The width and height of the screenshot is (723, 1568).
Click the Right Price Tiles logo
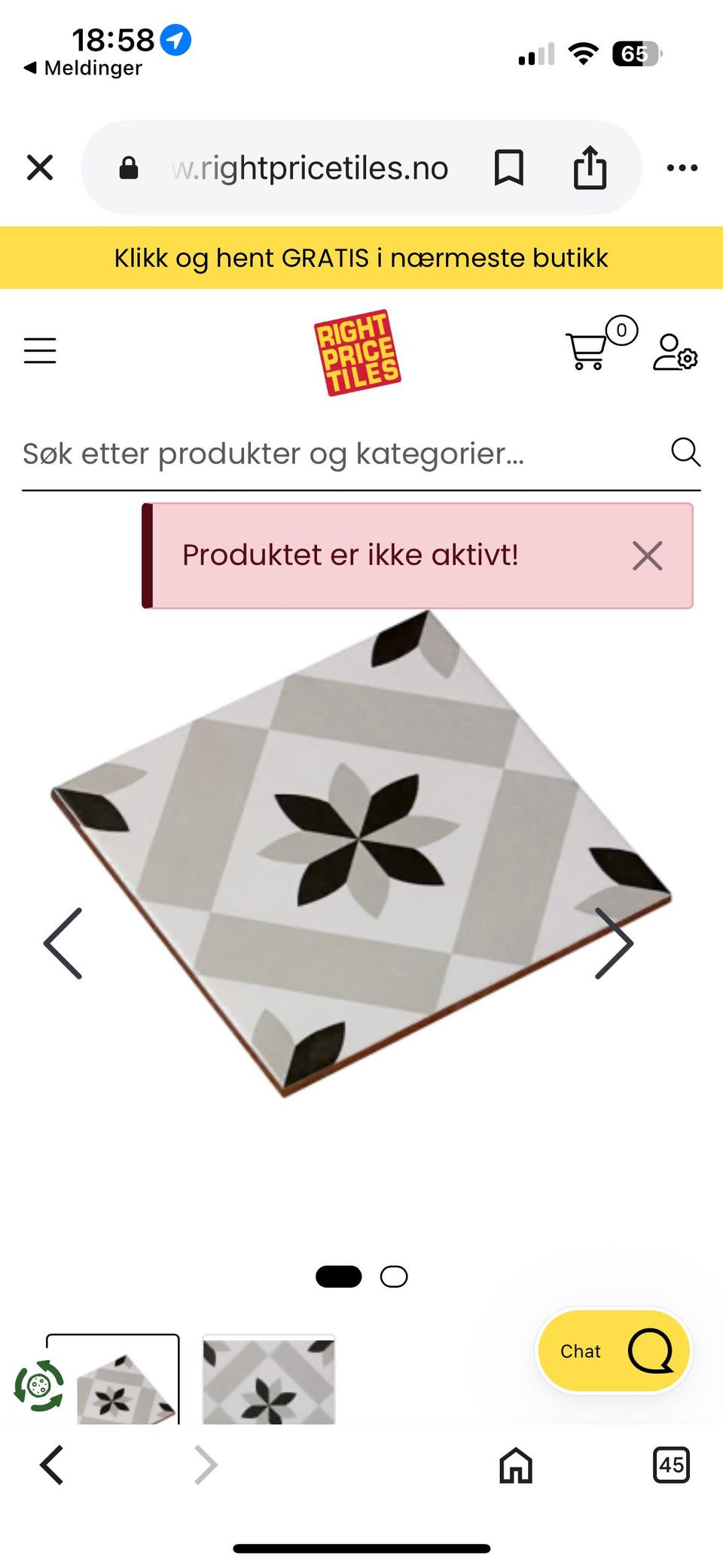[x=357, y=352]
